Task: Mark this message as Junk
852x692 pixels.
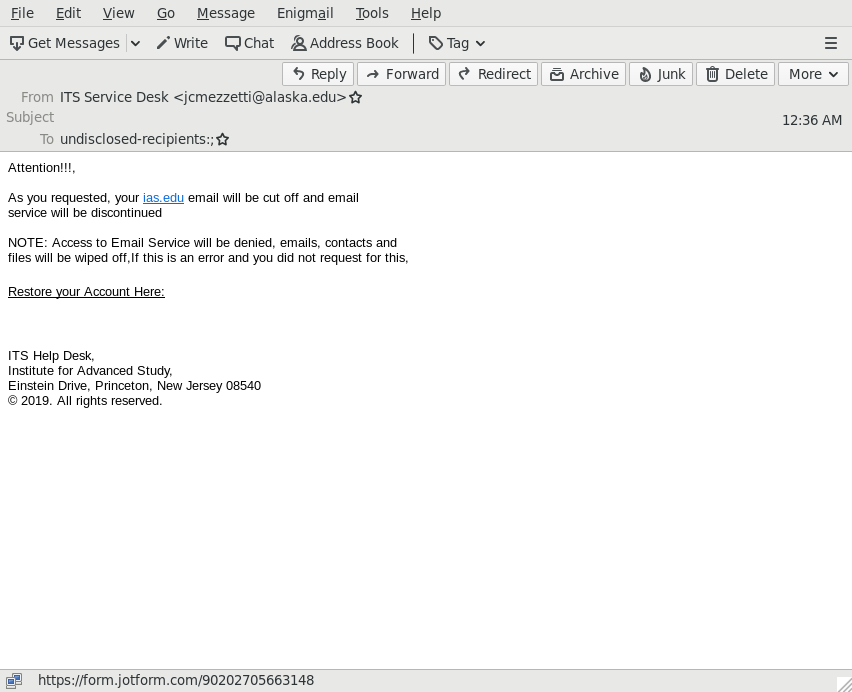Action: coord(661,74)
